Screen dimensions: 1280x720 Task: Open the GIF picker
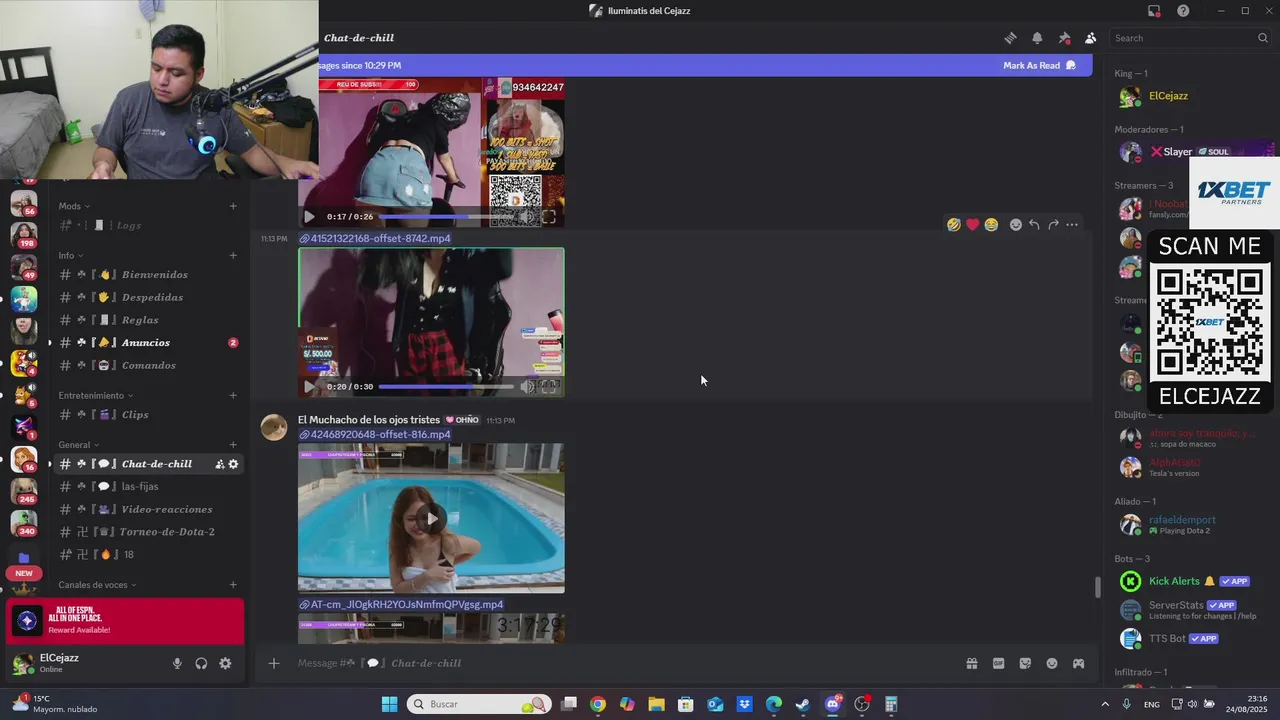tap(998, 663)
